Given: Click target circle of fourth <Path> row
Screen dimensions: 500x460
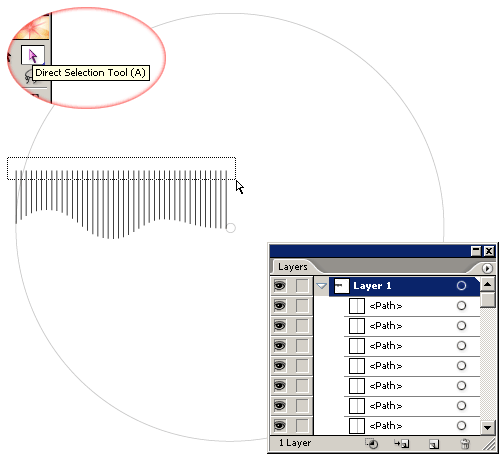Looking at the screenshot, I should pyautogui.click(x=461, y=366).
